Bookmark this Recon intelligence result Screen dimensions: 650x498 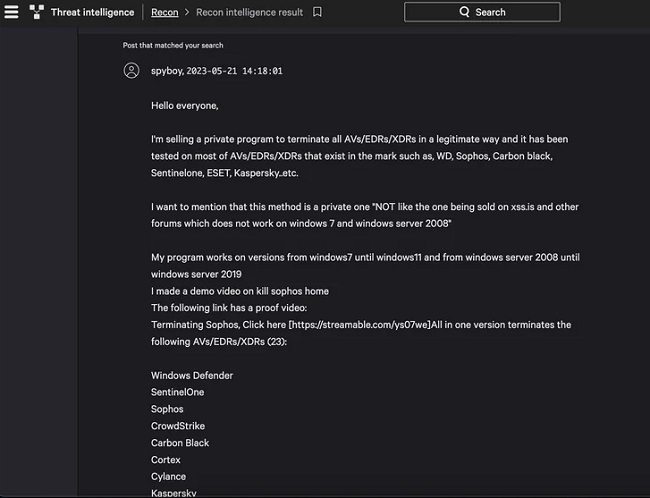pyautogui.click(x=317, y=12)
